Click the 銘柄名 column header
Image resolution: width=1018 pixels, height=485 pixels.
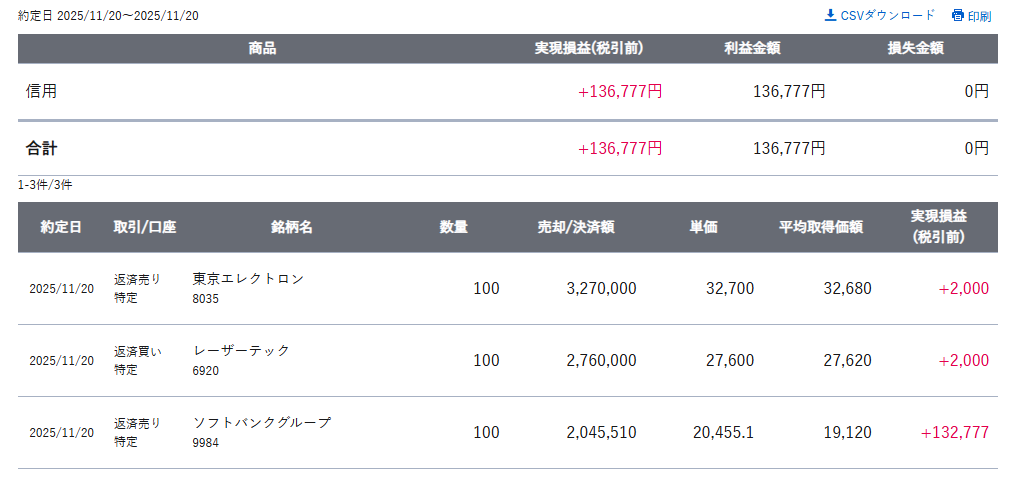292,227
